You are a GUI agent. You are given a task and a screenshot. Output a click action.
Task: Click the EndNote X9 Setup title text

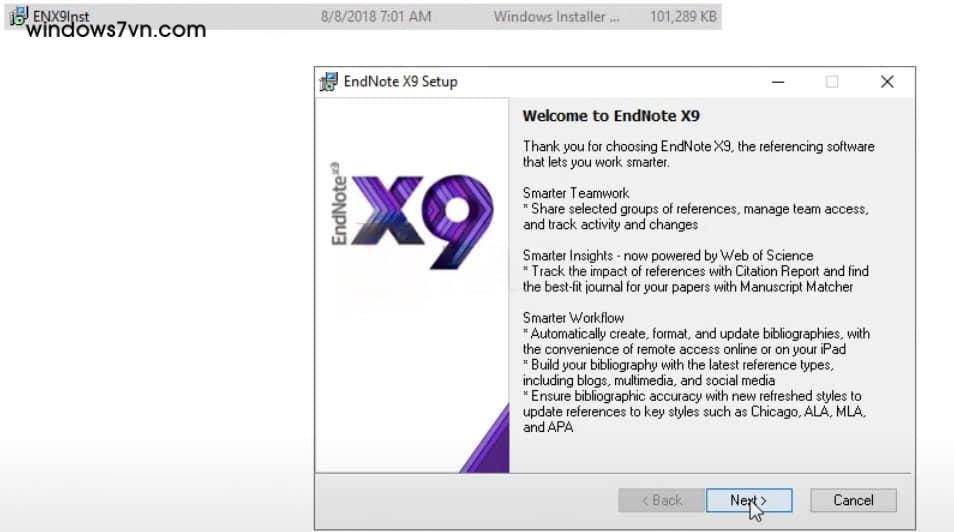(x=400, y=82)
